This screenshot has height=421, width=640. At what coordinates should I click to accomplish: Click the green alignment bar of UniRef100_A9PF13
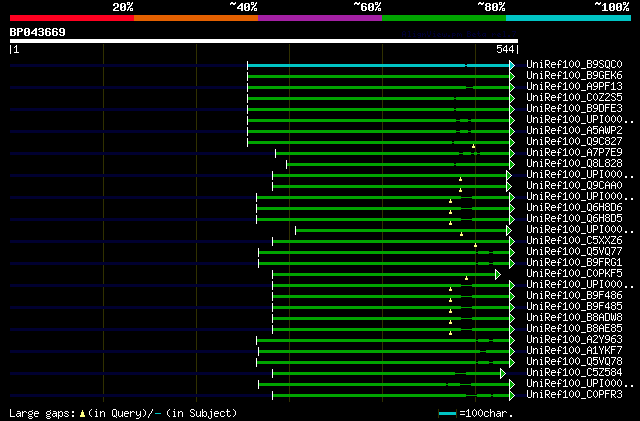click(378, 87)
